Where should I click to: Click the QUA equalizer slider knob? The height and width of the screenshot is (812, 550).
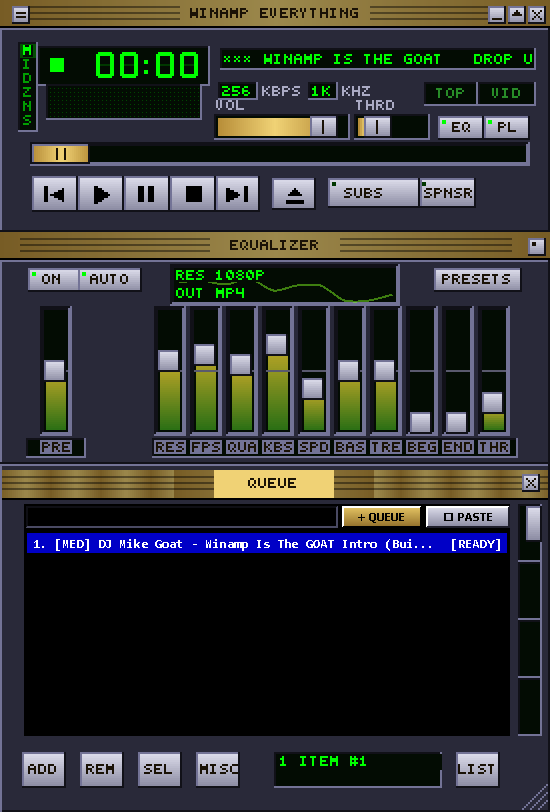pyautogui.click(x=240, y=365)
